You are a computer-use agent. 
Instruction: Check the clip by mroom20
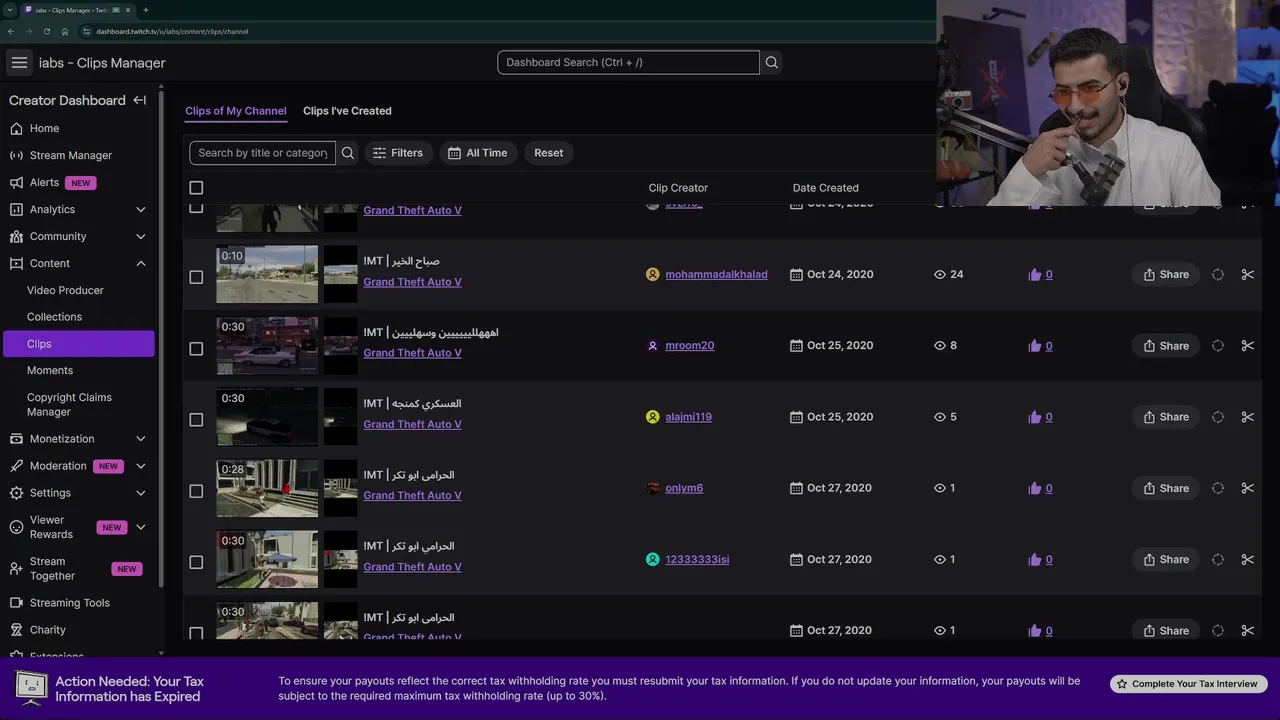coord(196,348)
